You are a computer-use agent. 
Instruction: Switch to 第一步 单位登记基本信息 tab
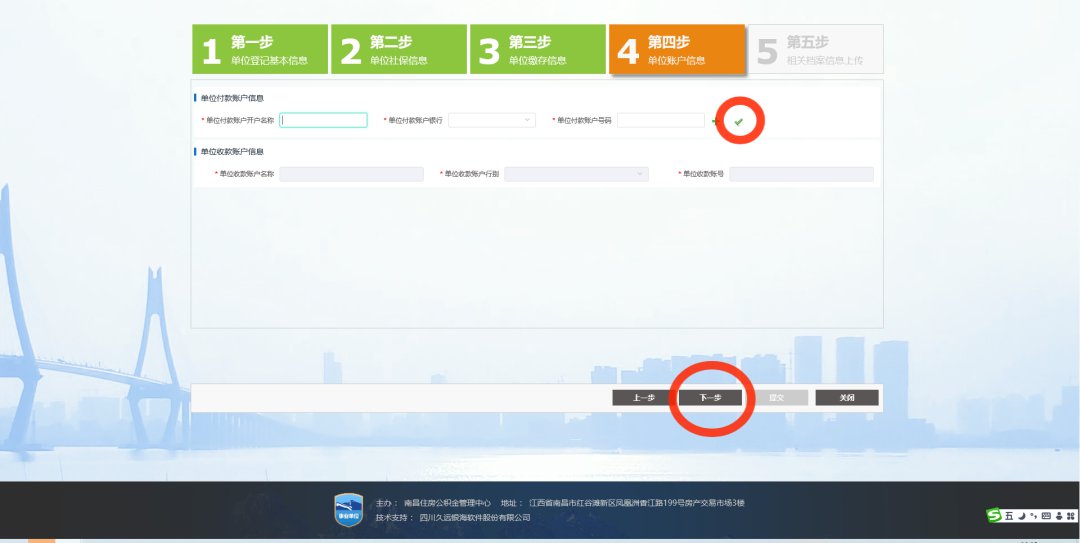(259, 50)
